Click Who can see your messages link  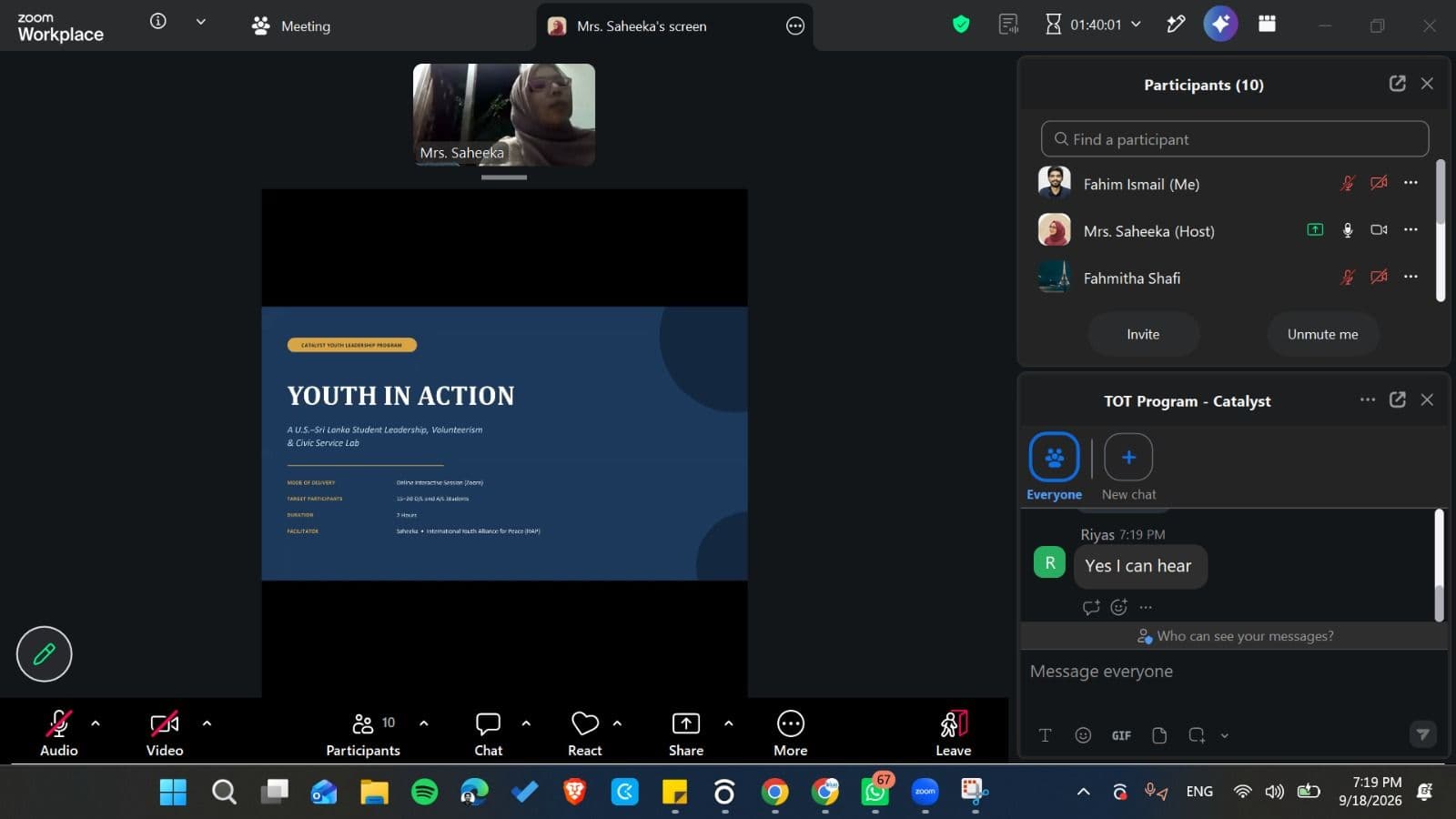coord(1236,636)
